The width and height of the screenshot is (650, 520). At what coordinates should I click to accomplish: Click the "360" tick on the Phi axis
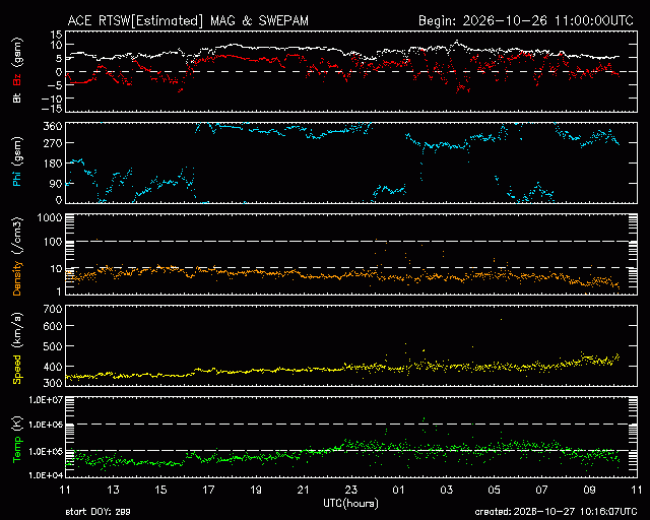(x=53, y=126)
